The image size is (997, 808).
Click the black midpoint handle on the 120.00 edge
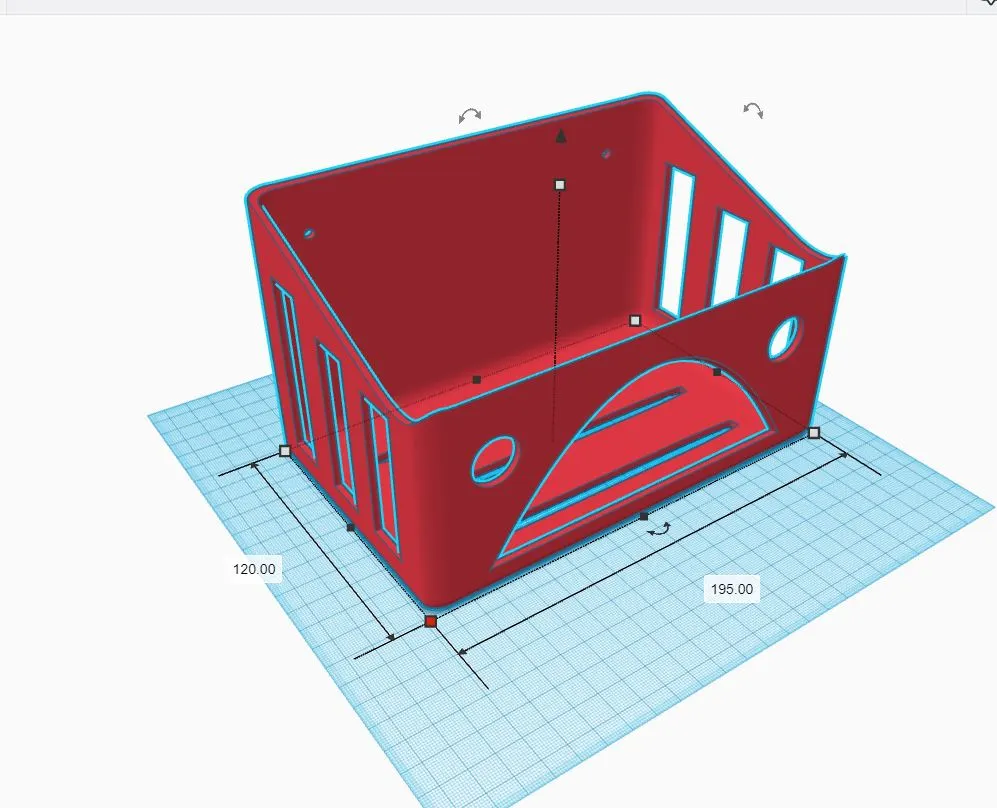tap(351, 527)
